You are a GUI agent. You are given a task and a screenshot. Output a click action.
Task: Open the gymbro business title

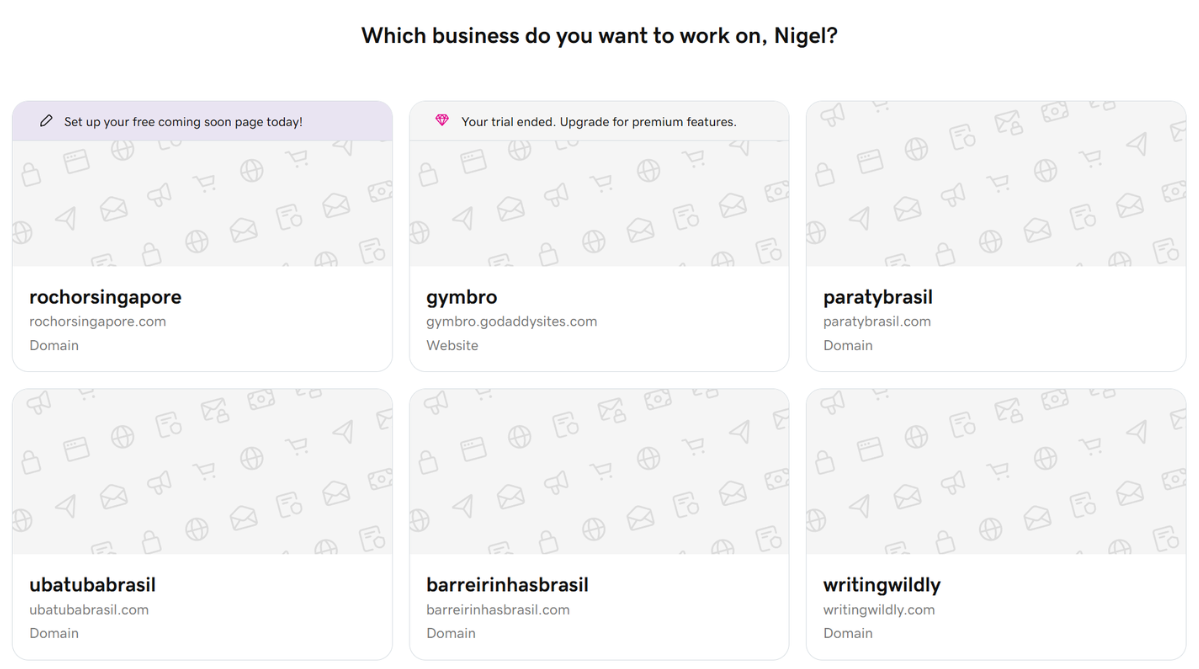coord(461,297)
